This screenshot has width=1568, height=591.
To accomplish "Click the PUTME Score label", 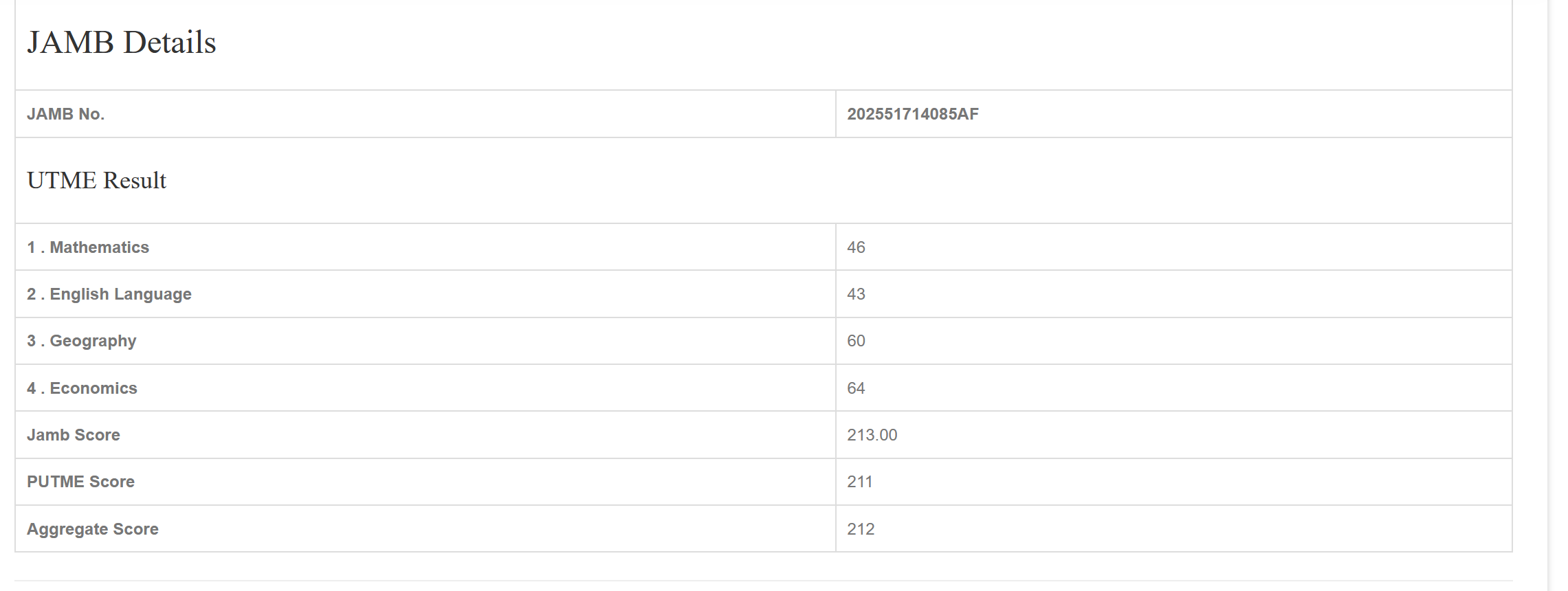I will 80,482.
